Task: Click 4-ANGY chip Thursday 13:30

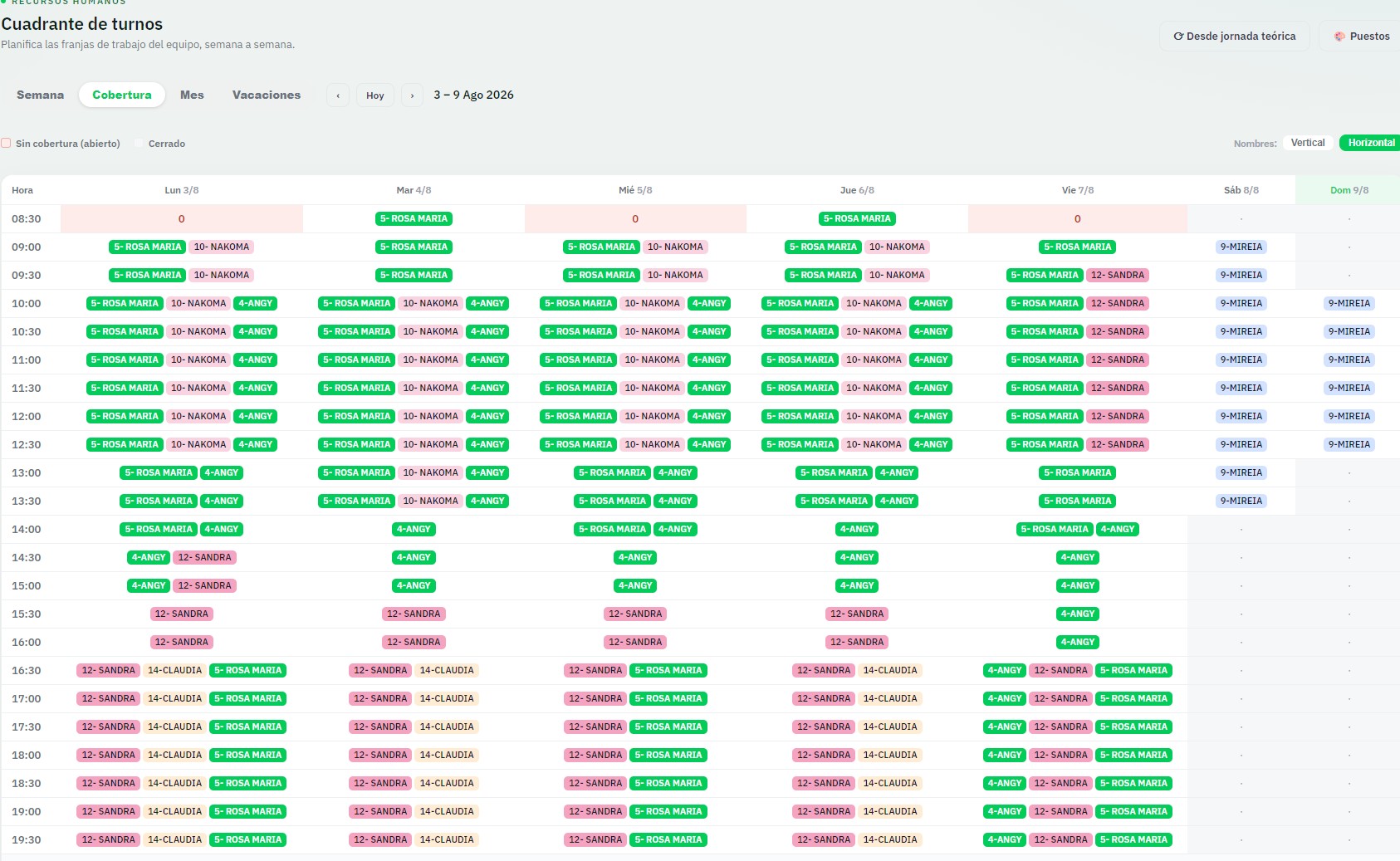Action: click(x=897, y=501)
